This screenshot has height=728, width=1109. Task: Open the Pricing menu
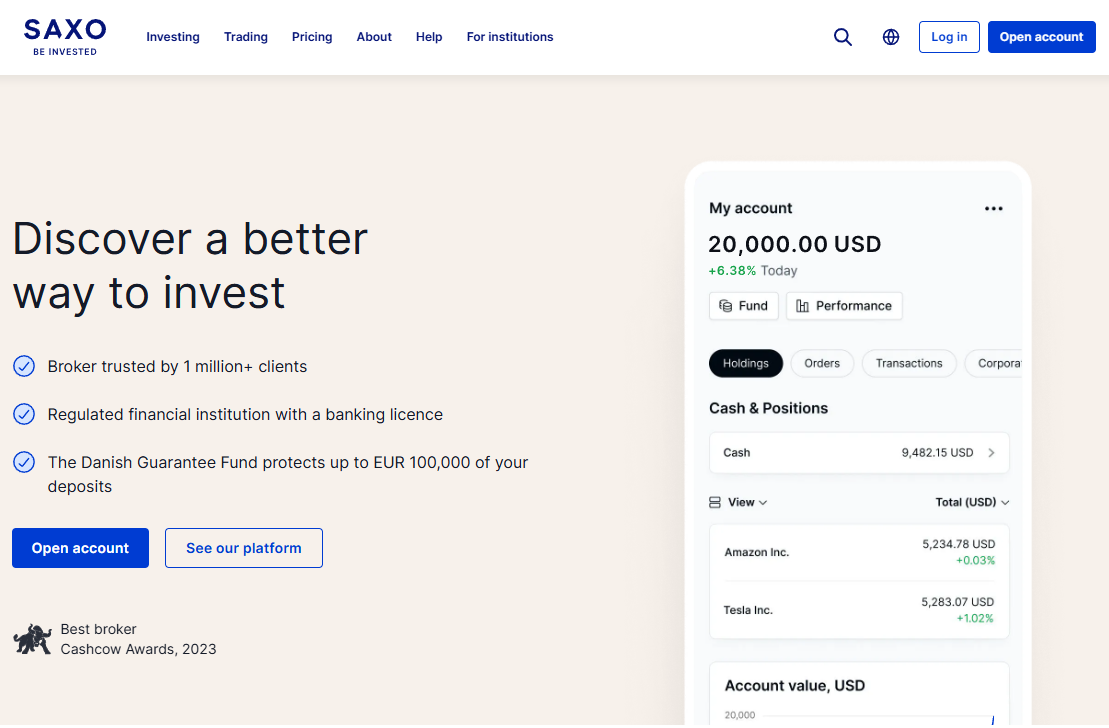(312, 37)
